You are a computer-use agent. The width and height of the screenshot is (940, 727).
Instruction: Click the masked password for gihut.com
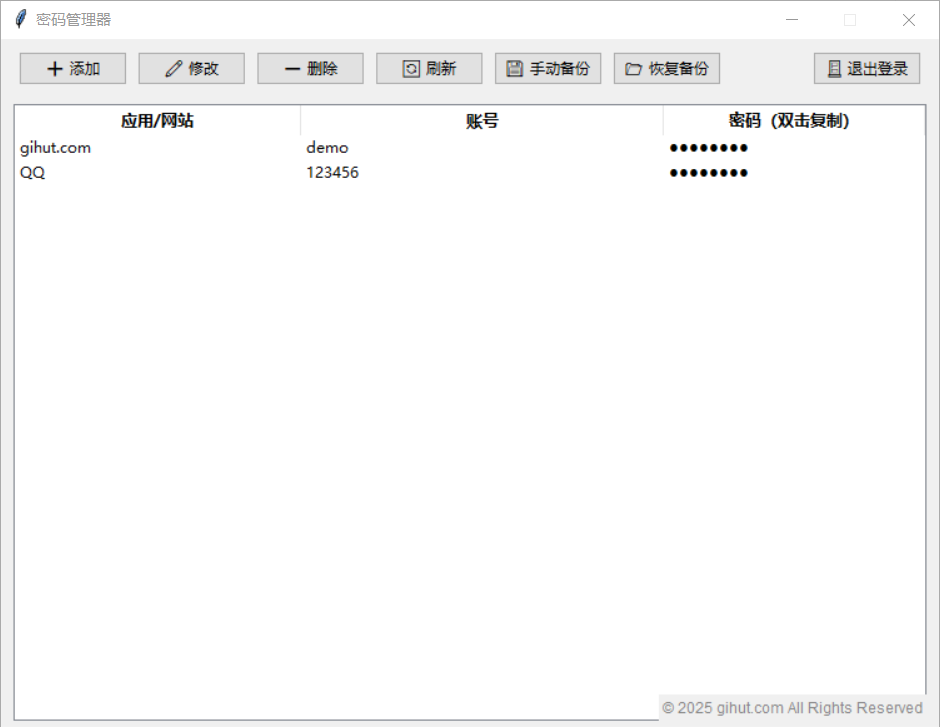tap(708, 148)
